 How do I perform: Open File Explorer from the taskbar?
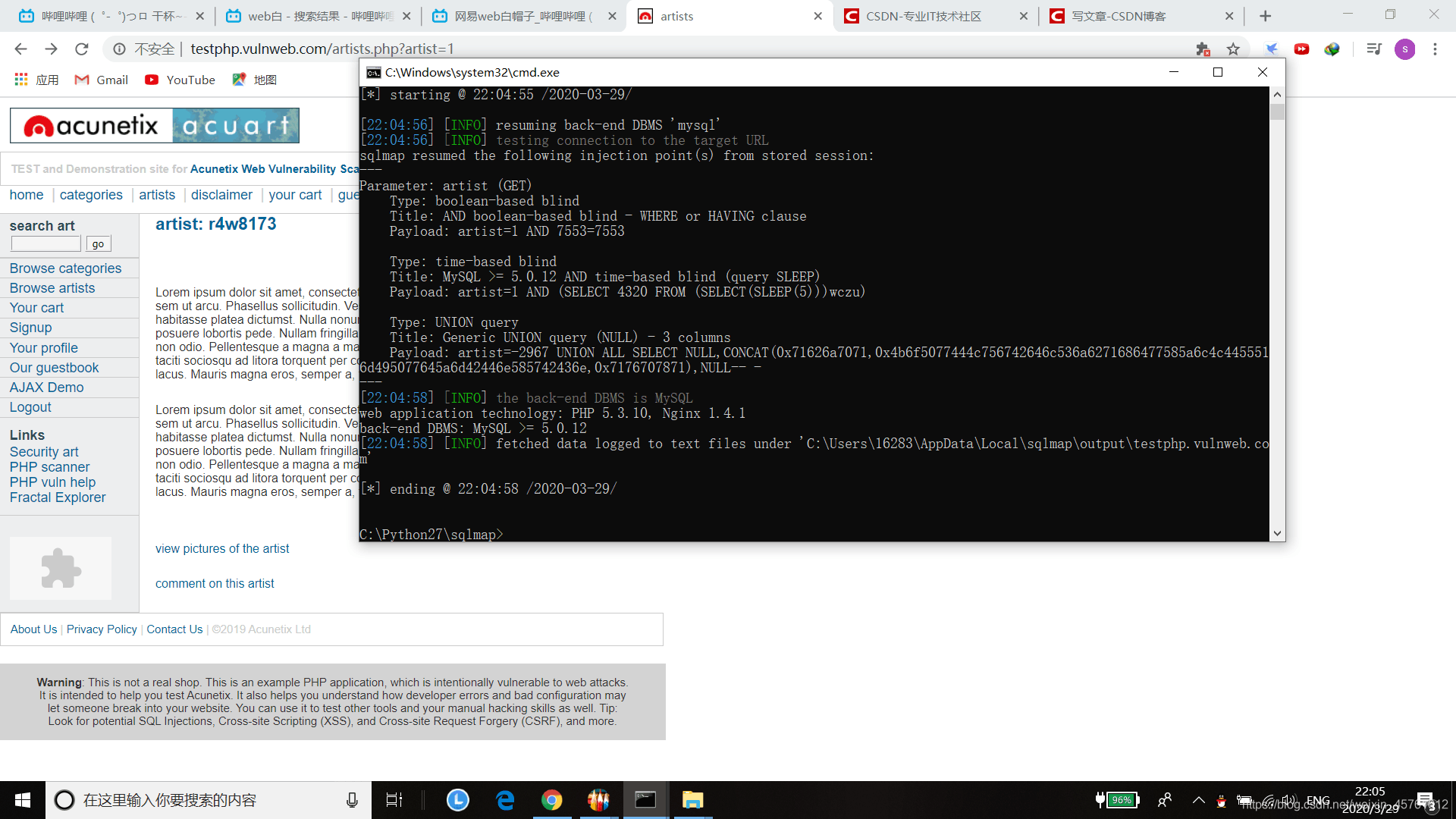pyautogui.click(x=692, y=800)
